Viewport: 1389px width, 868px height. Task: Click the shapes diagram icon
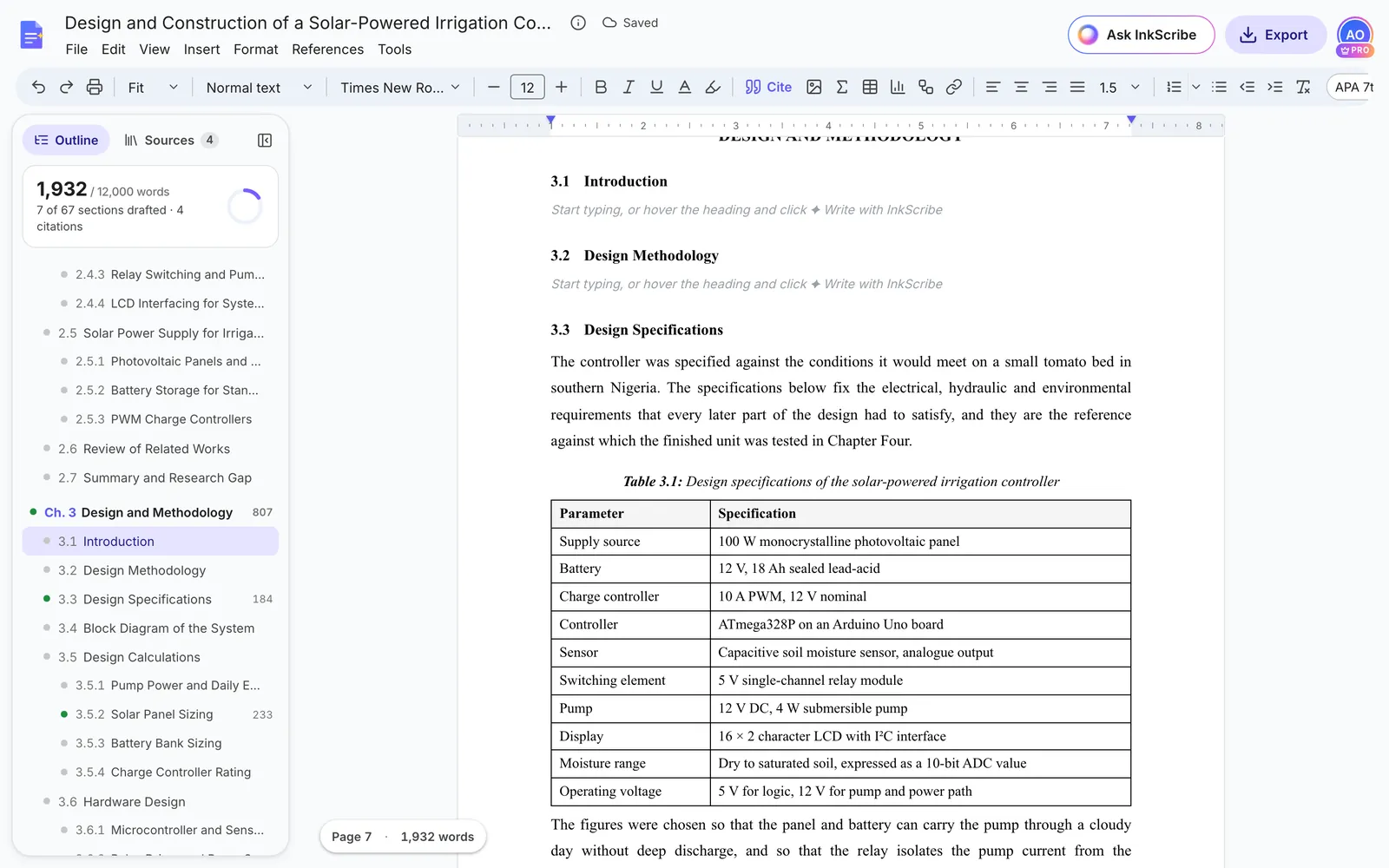click(x=925, y=87)
